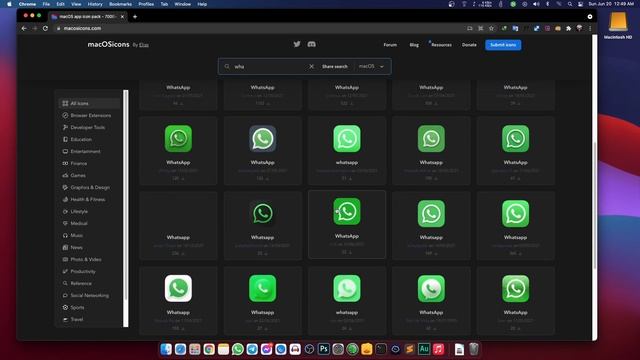Click the magnifier icon in the search bar
Image resolution: width=640 pixels, height=360 pixels.
(x=227, y=66)
